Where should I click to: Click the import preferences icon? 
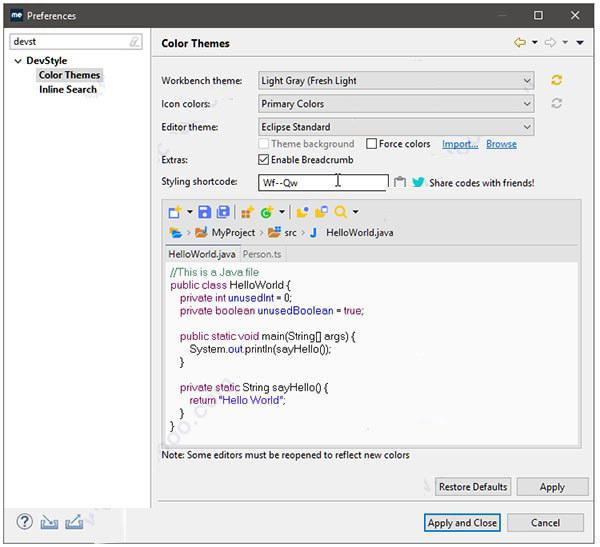point(49,522)
